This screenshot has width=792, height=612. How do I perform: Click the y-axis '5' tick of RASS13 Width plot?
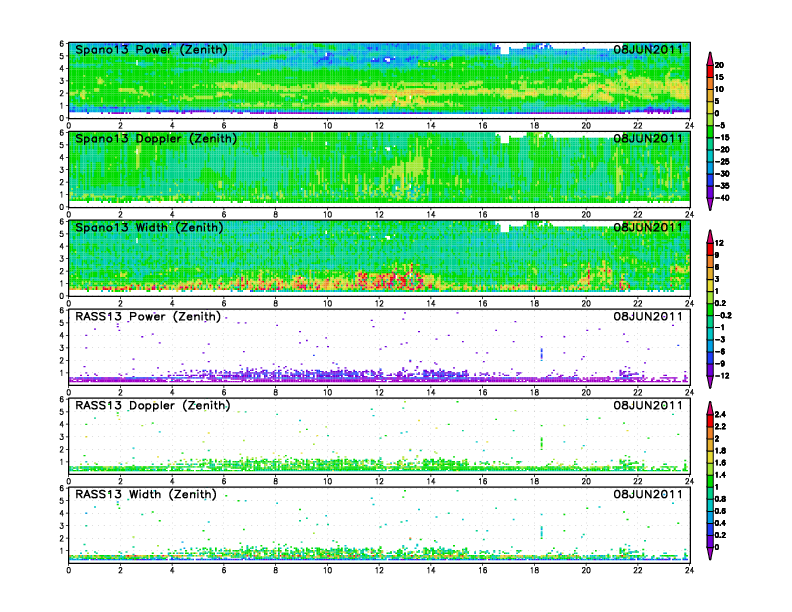click(x=62, y=500)
